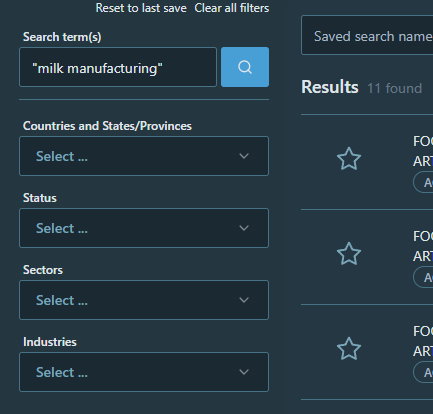This screenshot has height=414, width=433.
Task: Click the blue magnifier search button
Action: (245, 67)
